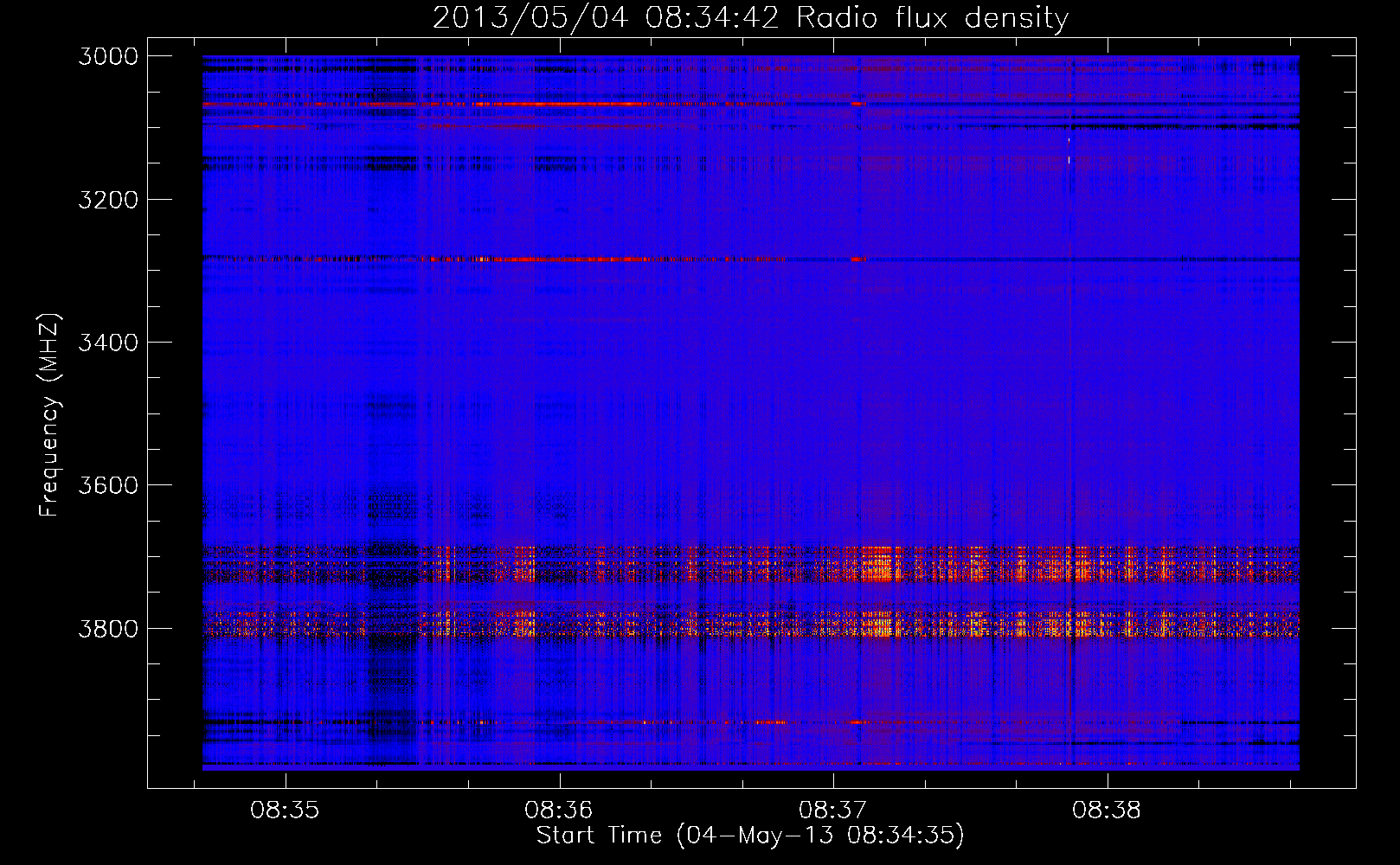Click the 3000 frequency axis label
This screenshot has width=1400, height=865.
[x=108, y=56]
